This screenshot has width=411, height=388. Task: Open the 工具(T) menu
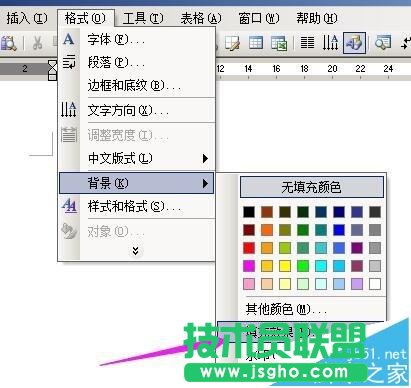tap(143, 18)
